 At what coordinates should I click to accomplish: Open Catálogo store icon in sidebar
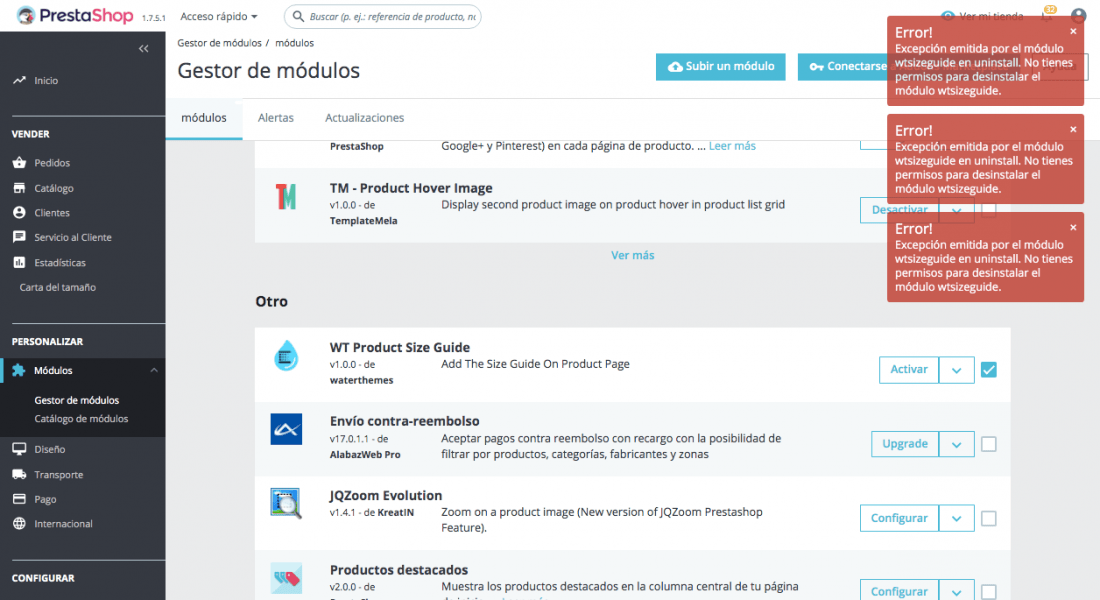(x=19, y=188)
